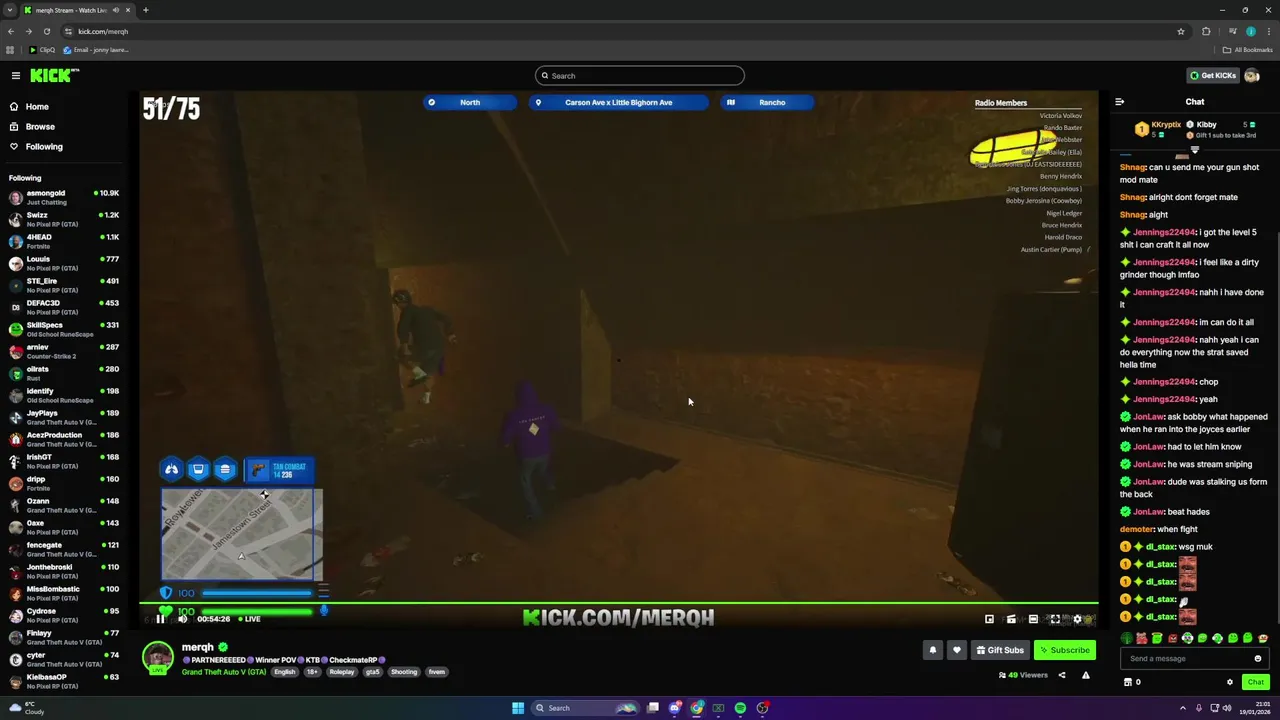Create a clip with clapperboard icon
Viewport: 1280px width, 720px height.
[x=1011, y=619]
